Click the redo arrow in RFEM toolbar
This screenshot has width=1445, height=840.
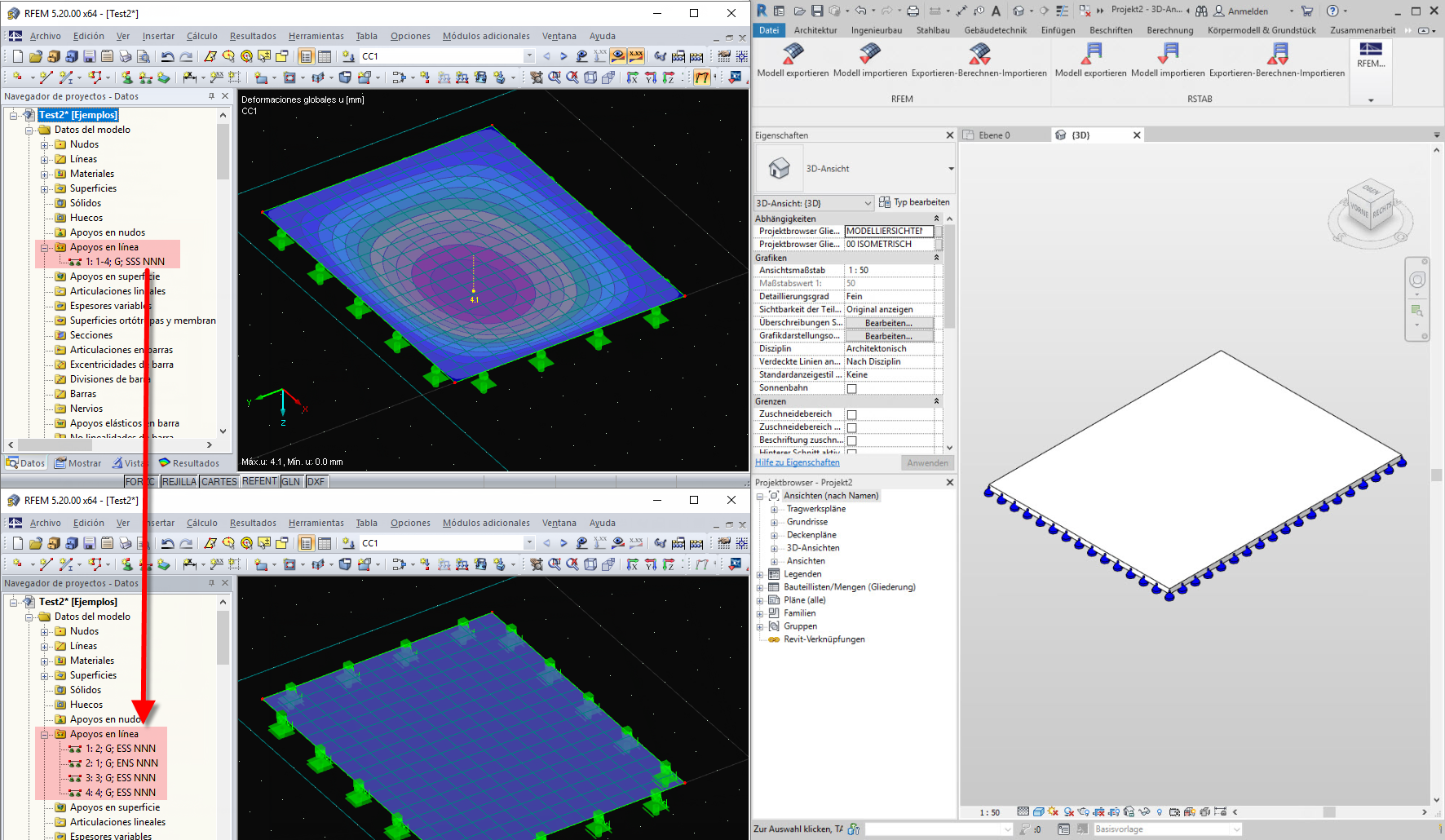tap(186, 55)
